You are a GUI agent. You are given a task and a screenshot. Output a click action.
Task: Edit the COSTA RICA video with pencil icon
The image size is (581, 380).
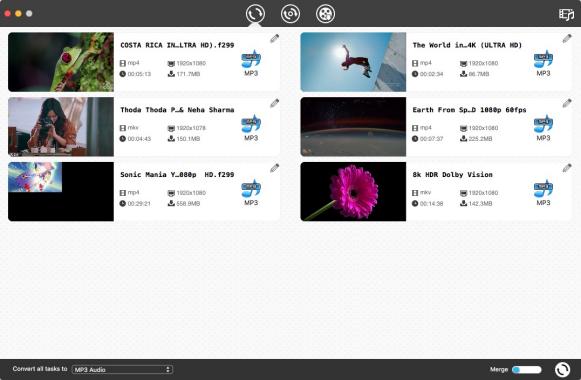(x=274, y=39)
